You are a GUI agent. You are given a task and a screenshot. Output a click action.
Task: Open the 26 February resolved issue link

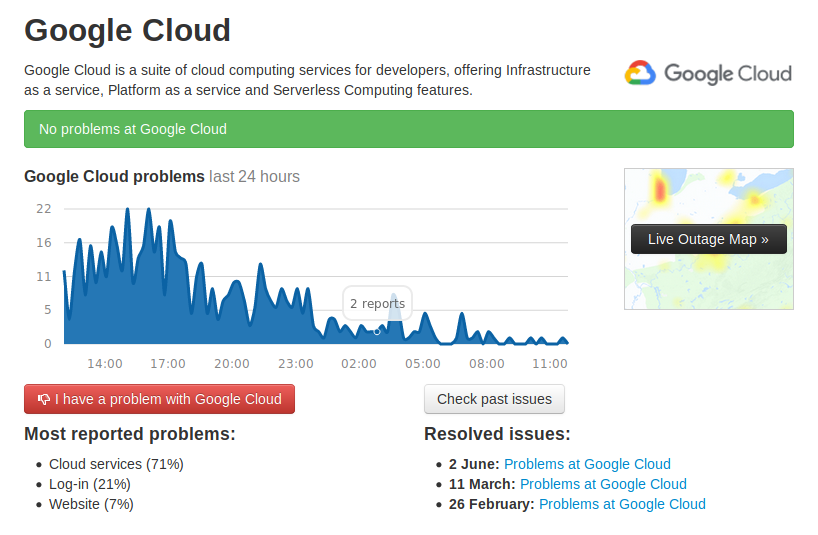[622, 504]
